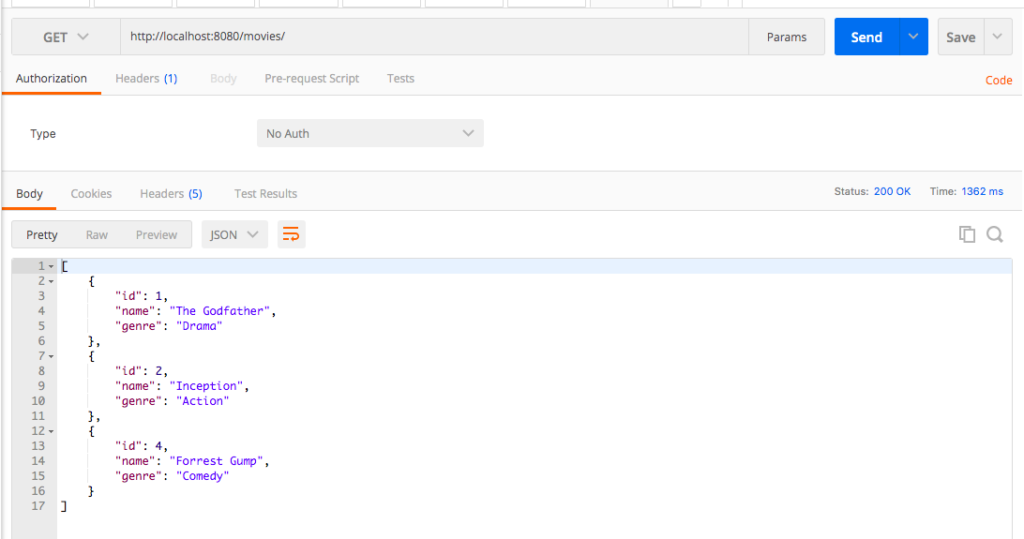The image size is (1024, 539).
Task: Switch to Preview response view
Action: tap(156, 234)
